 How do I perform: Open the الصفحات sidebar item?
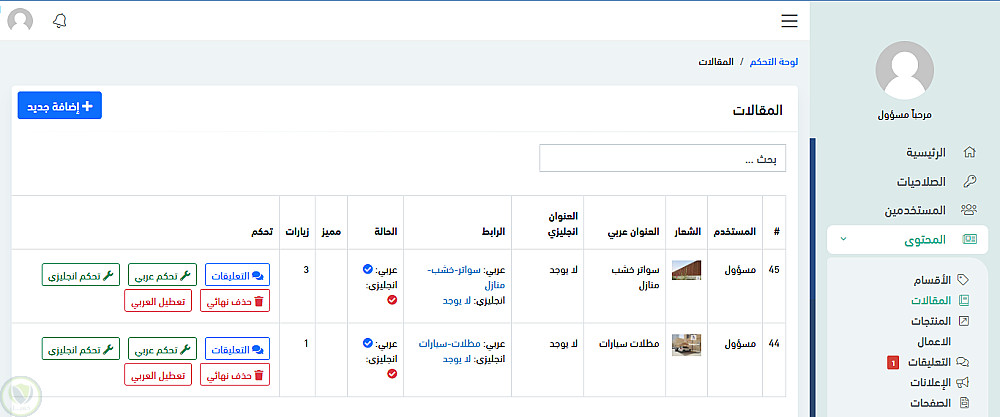click(930, 403)
